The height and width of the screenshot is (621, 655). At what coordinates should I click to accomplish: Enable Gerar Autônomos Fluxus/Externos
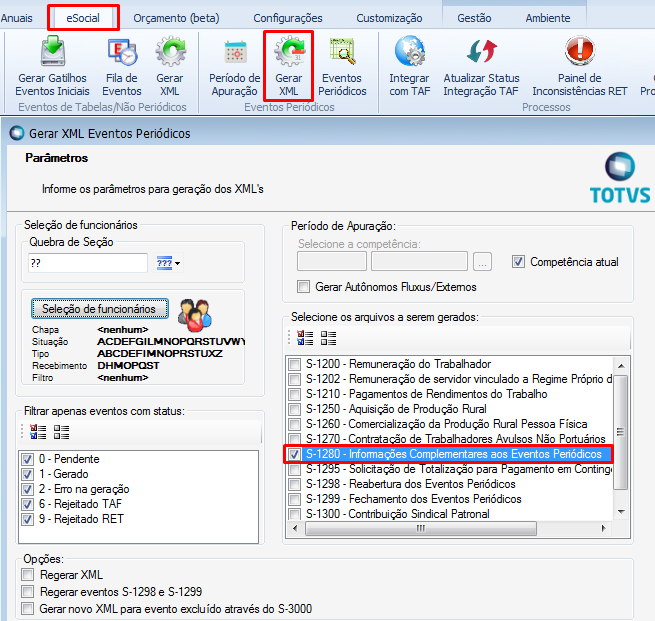(303, 287)
